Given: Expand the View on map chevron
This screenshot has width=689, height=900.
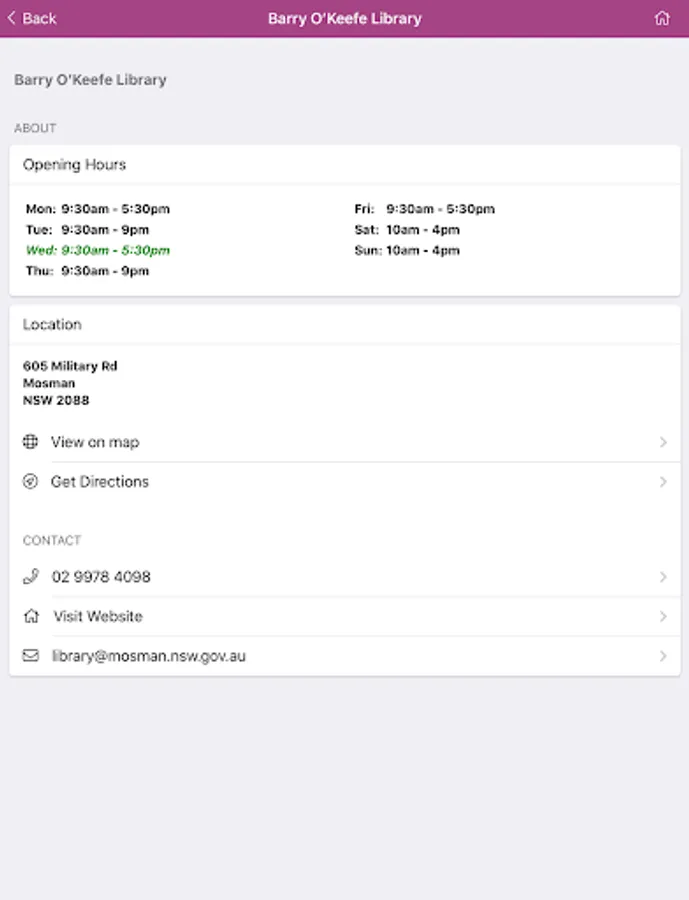Looking at the screenshot, I should point(663,442).
